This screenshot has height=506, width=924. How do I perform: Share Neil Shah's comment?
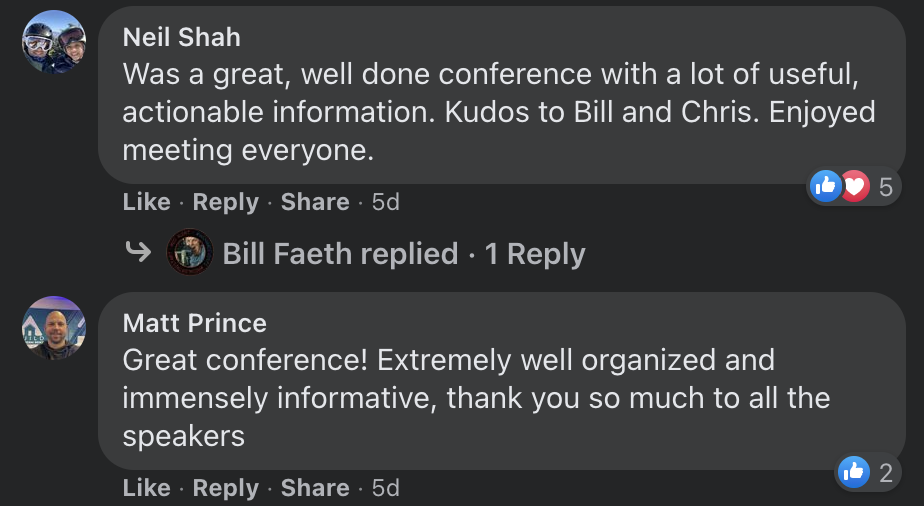point(315,202)
